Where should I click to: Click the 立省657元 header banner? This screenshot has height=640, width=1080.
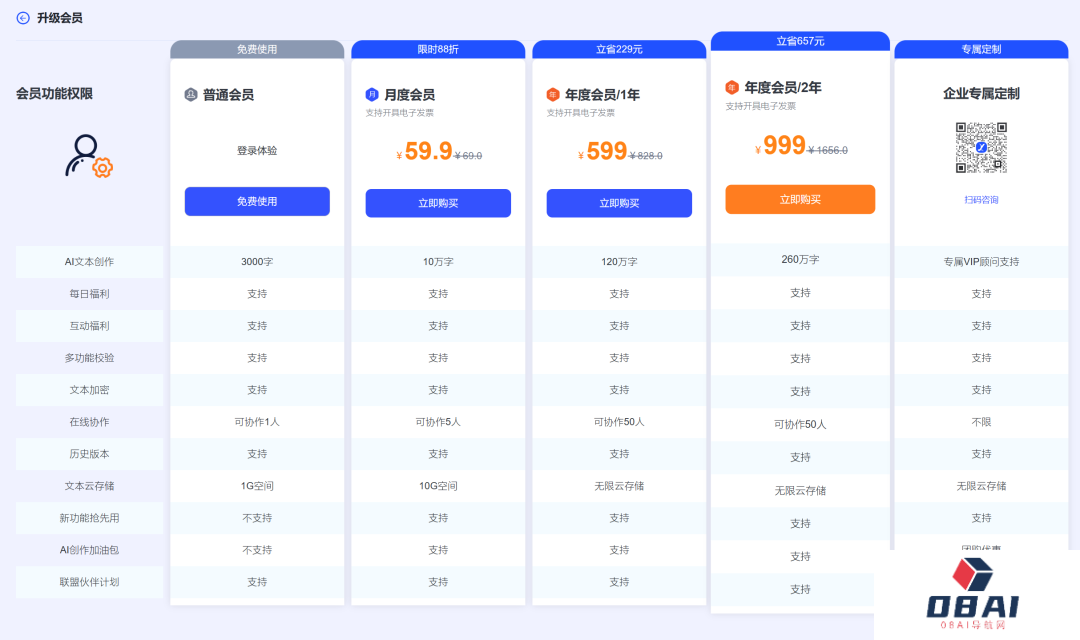tap(799, 41)
